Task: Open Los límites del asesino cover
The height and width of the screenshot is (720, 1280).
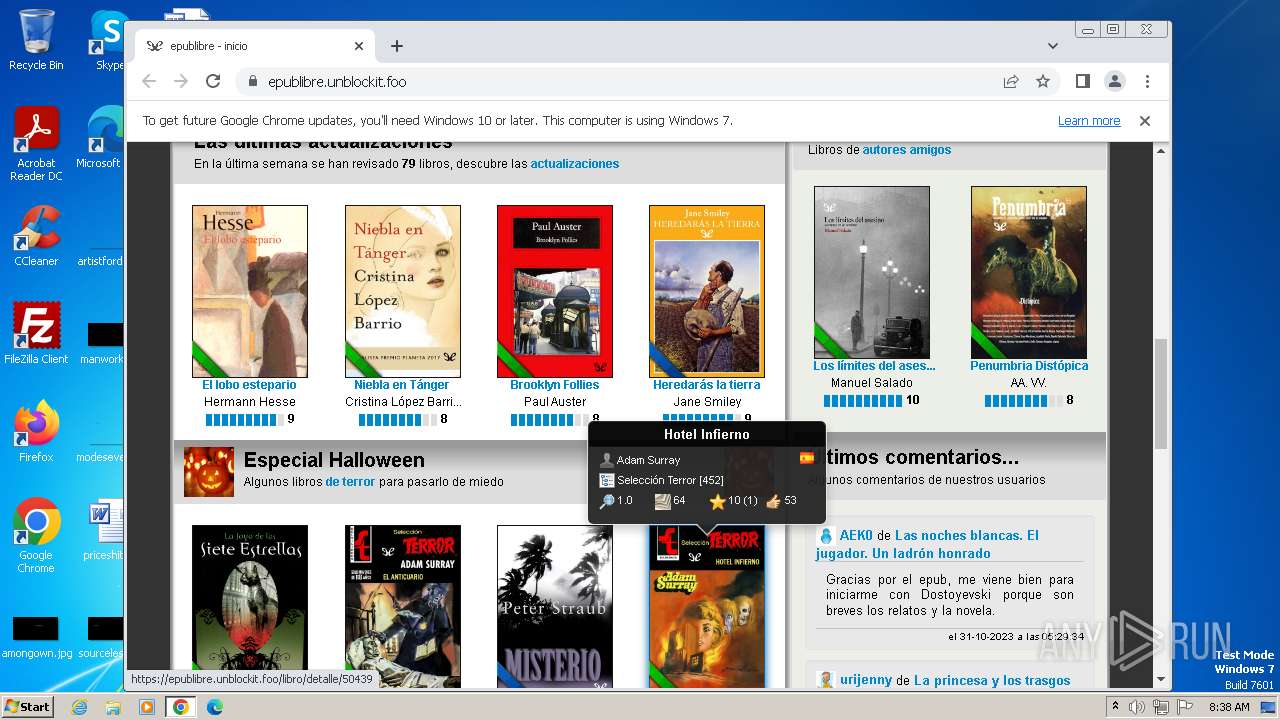Action: [872, 272]
